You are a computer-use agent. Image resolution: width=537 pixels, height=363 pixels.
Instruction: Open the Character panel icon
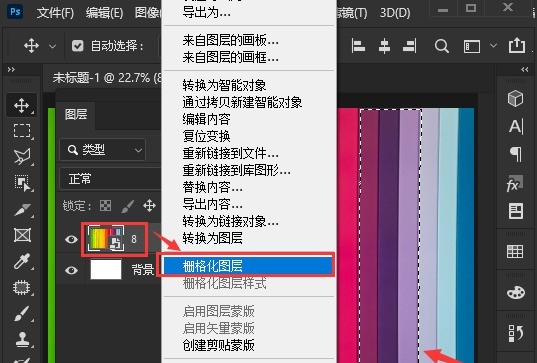click(x=516, y=126)
